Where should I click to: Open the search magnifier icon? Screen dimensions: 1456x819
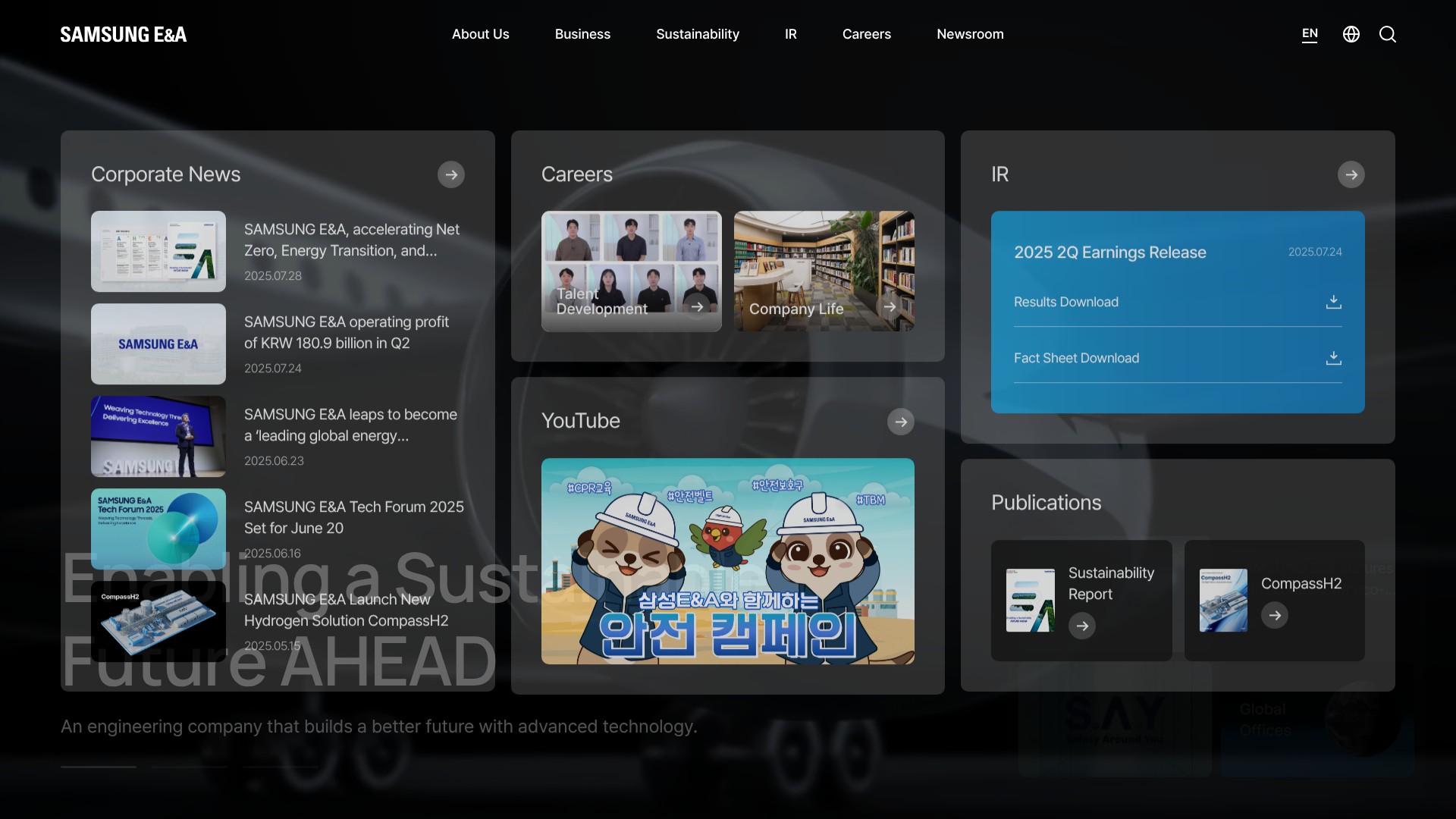1387,34
